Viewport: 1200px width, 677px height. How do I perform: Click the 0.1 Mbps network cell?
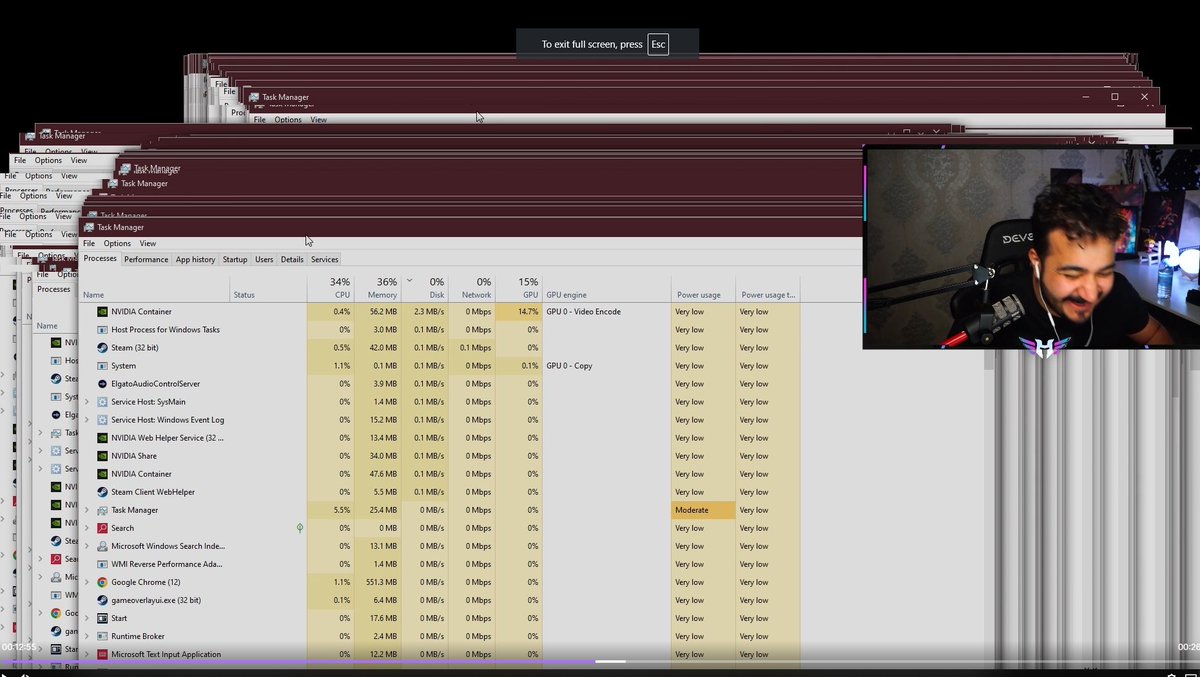point(471,348)
